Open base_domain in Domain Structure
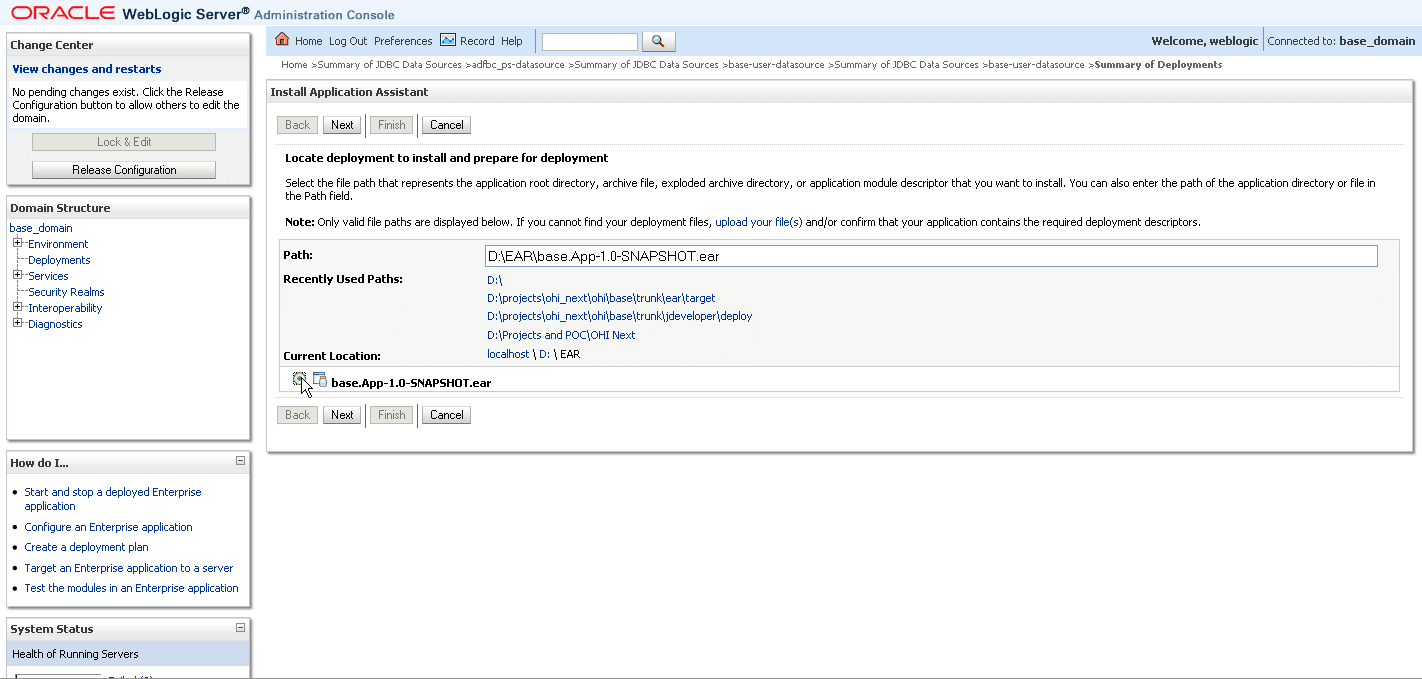 (x=41, y=228)
